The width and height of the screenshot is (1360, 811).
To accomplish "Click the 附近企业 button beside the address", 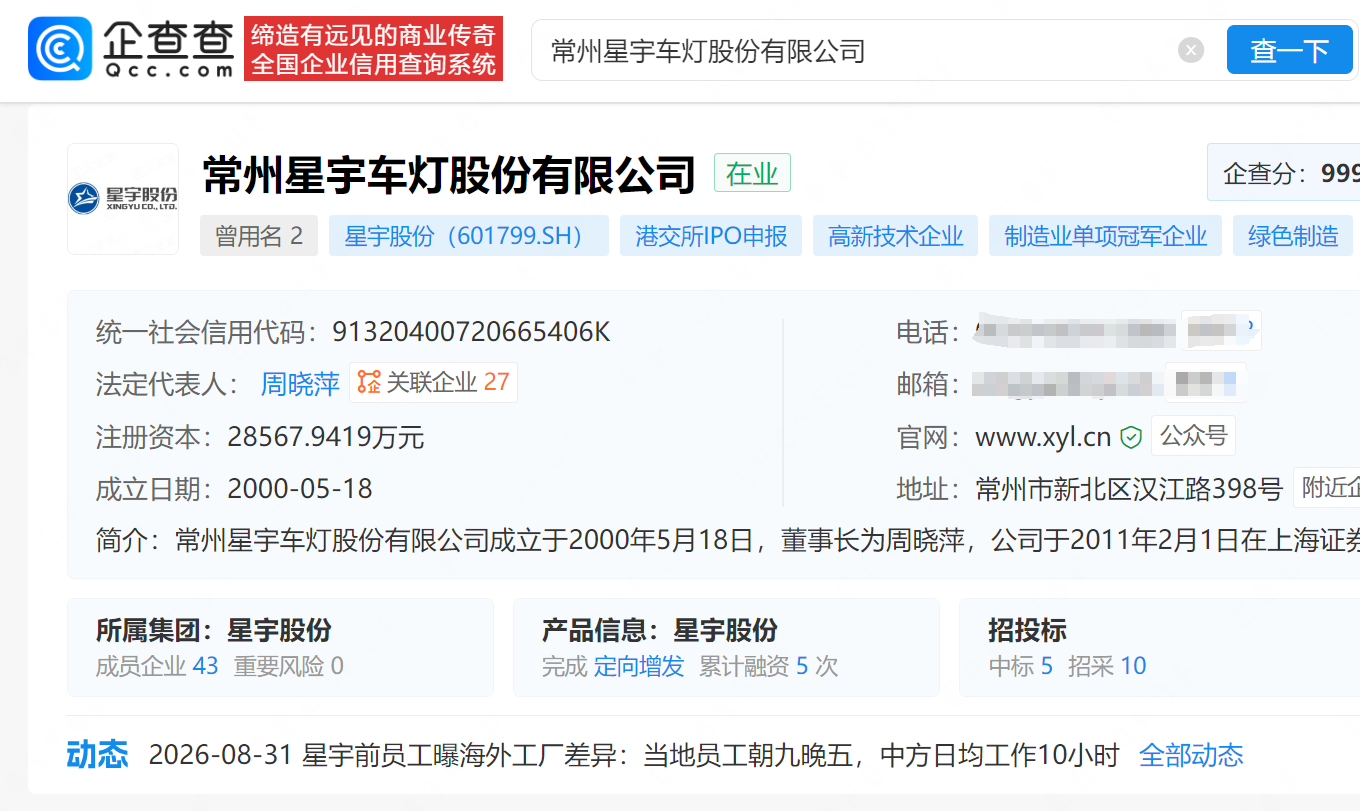I will 1326,488.
